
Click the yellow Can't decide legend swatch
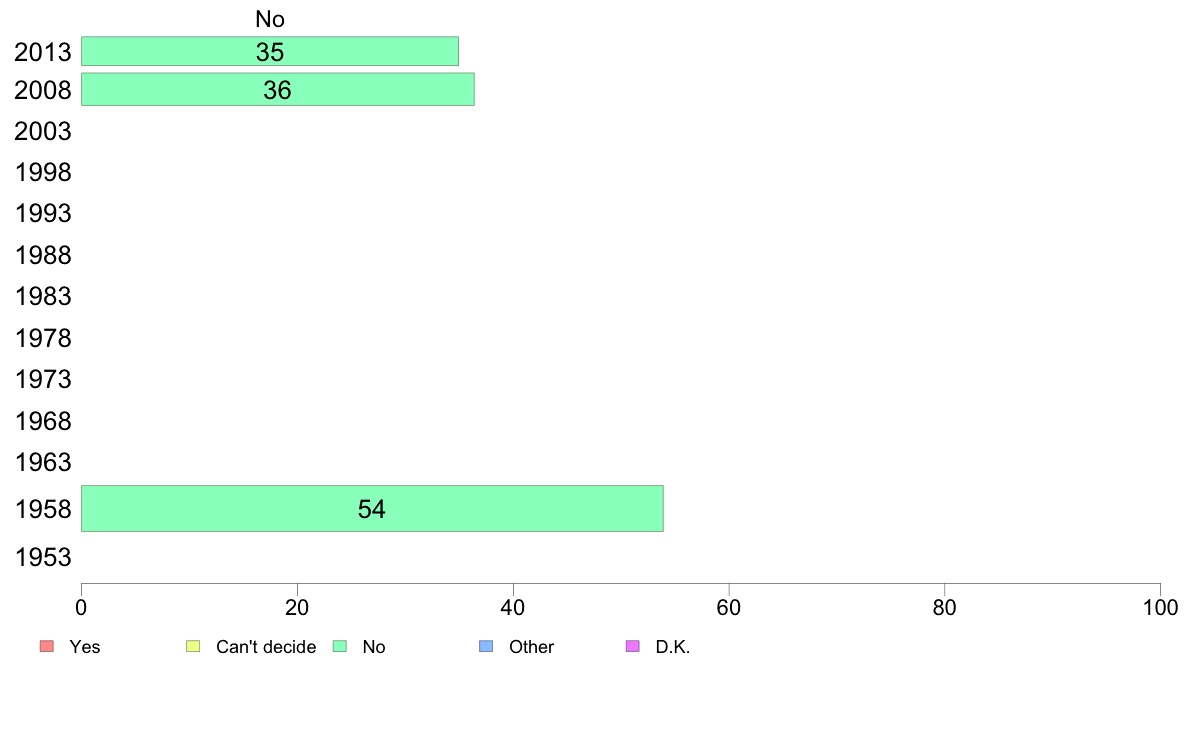click(193, 646)
